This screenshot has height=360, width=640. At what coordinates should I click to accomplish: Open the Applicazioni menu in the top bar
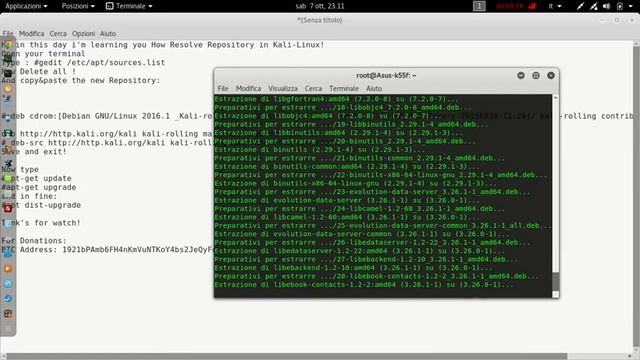26,6
